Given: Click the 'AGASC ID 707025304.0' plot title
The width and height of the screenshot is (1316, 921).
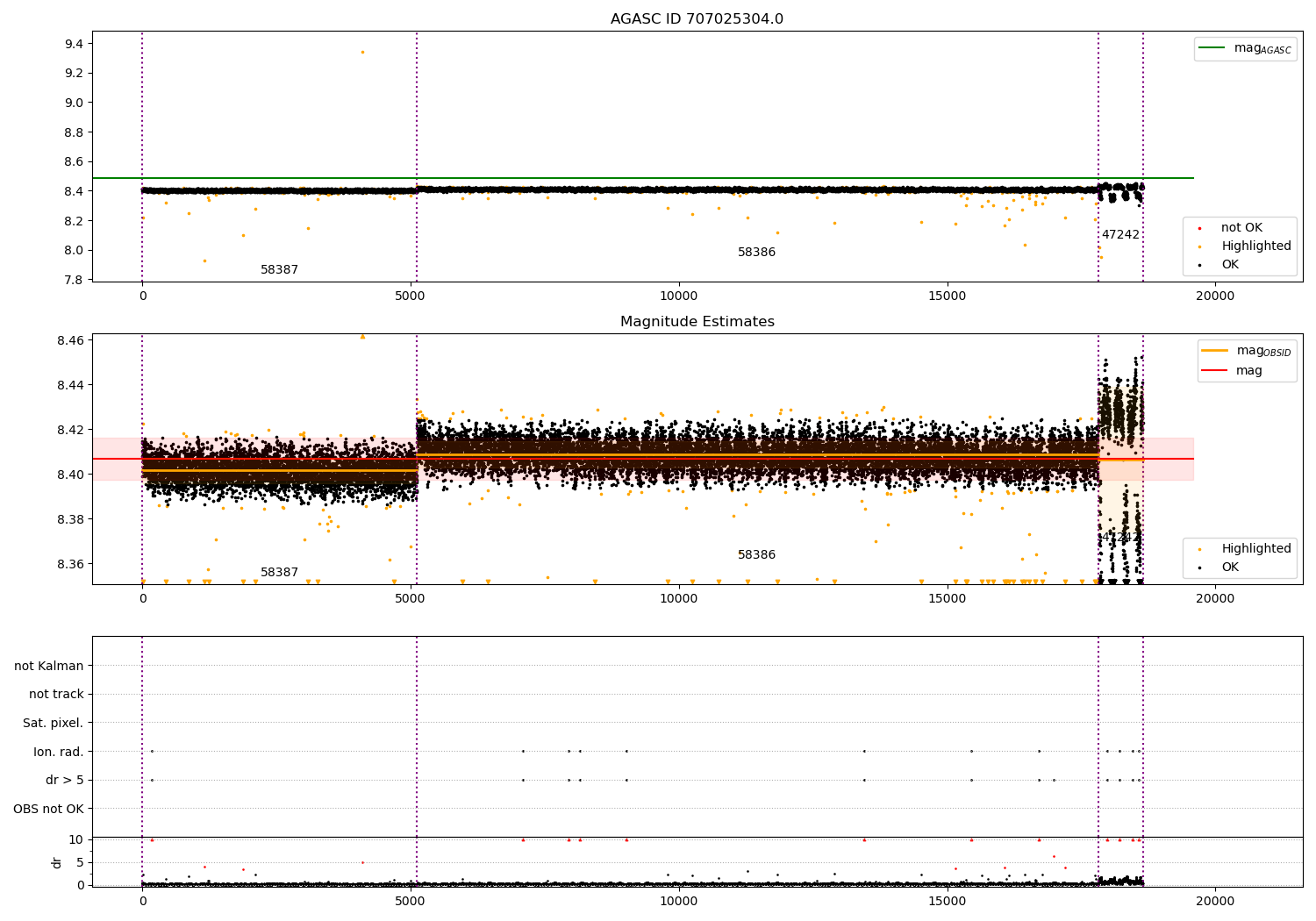Looking at the screenshot, I should click(x=697, y=19).
